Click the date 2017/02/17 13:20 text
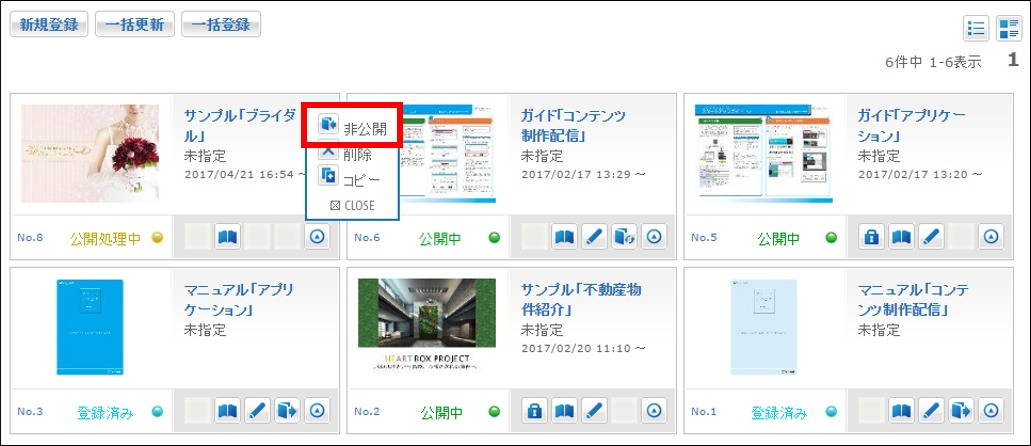Screen dimensions: 1031x446 pos(920,174)
